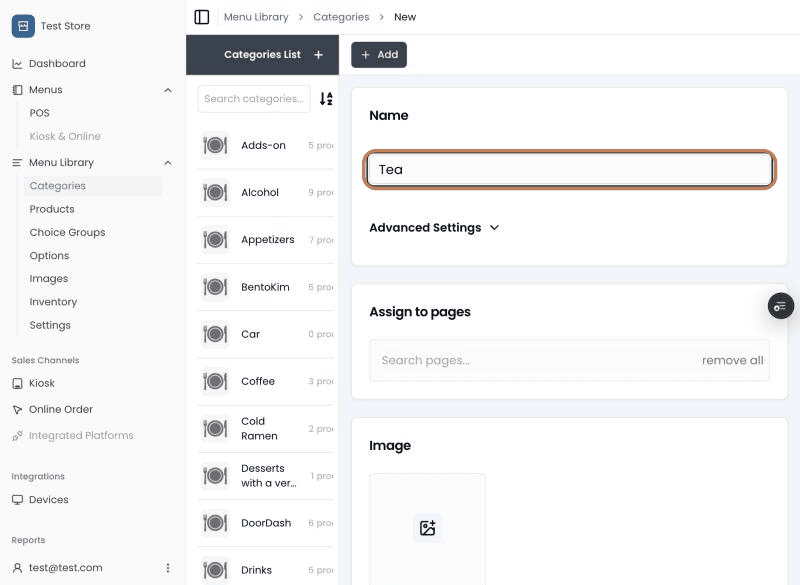The height and width of the screenshot is (585, 800).
Task: Click the DoorDash category plate icon
Action: coord(215,523)
